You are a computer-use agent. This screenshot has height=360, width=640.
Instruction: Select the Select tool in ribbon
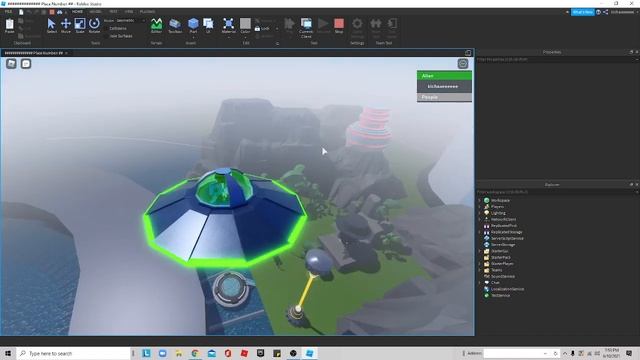[x=51, y=26]
